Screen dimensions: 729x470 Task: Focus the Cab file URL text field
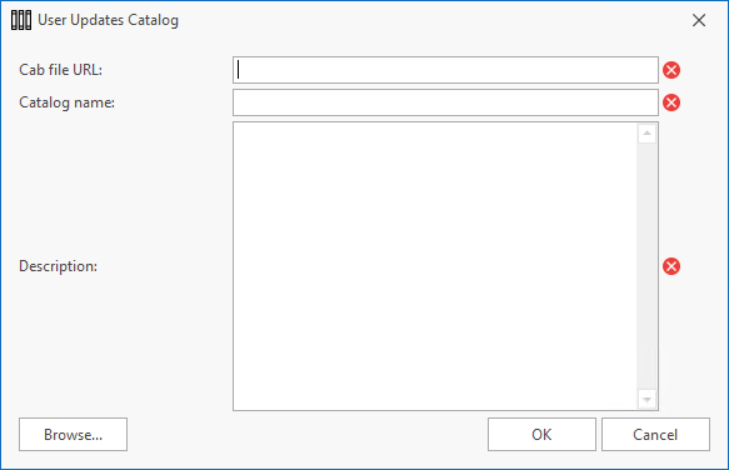[x=445, y=70]
